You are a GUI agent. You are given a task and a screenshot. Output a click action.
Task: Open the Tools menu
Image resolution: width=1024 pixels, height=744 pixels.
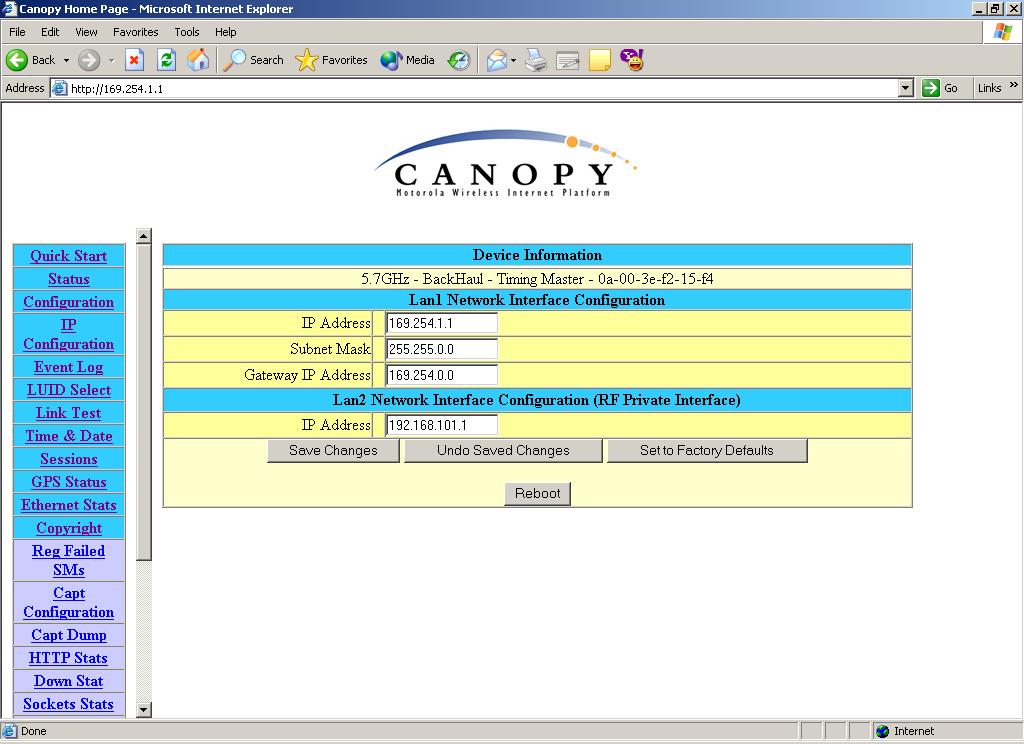coord(186,32)
